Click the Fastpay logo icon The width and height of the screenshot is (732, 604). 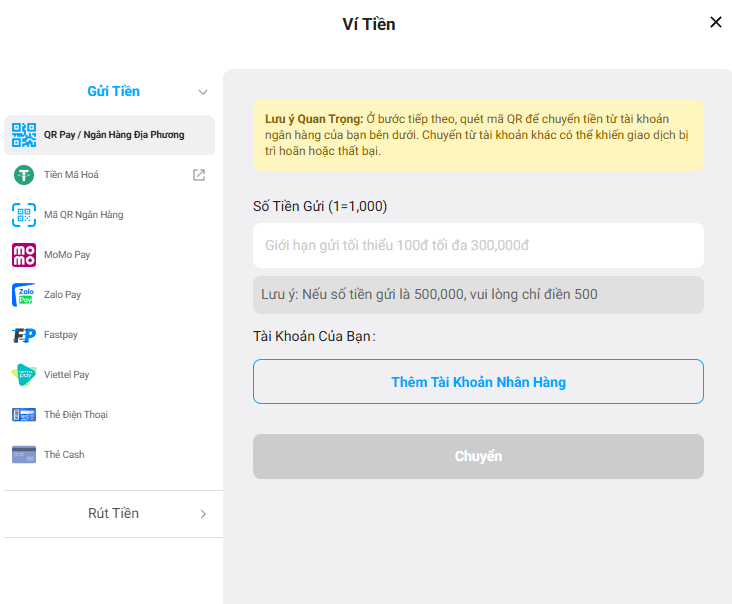click(24, 335)
